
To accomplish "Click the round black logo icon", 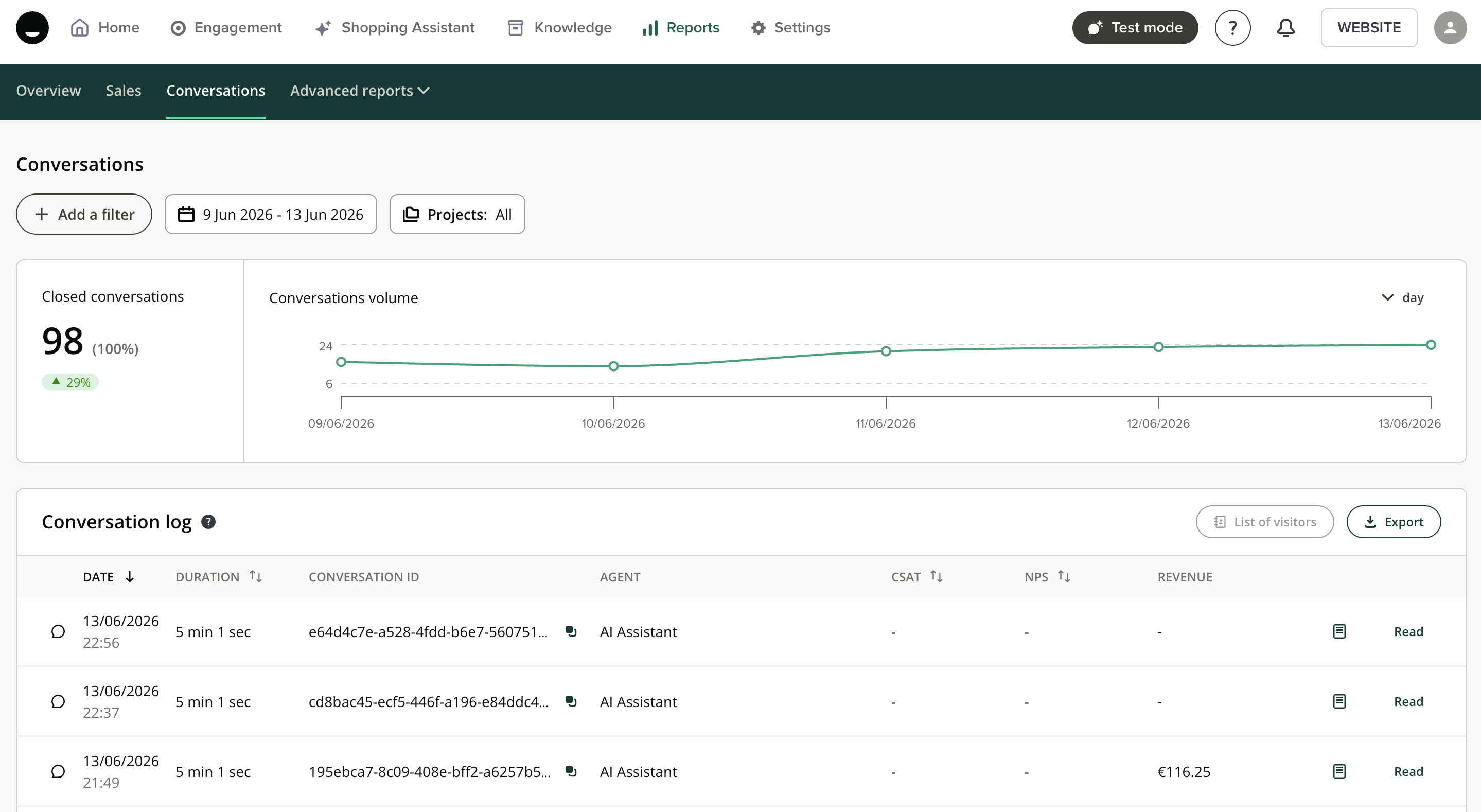I will [32, 28].
